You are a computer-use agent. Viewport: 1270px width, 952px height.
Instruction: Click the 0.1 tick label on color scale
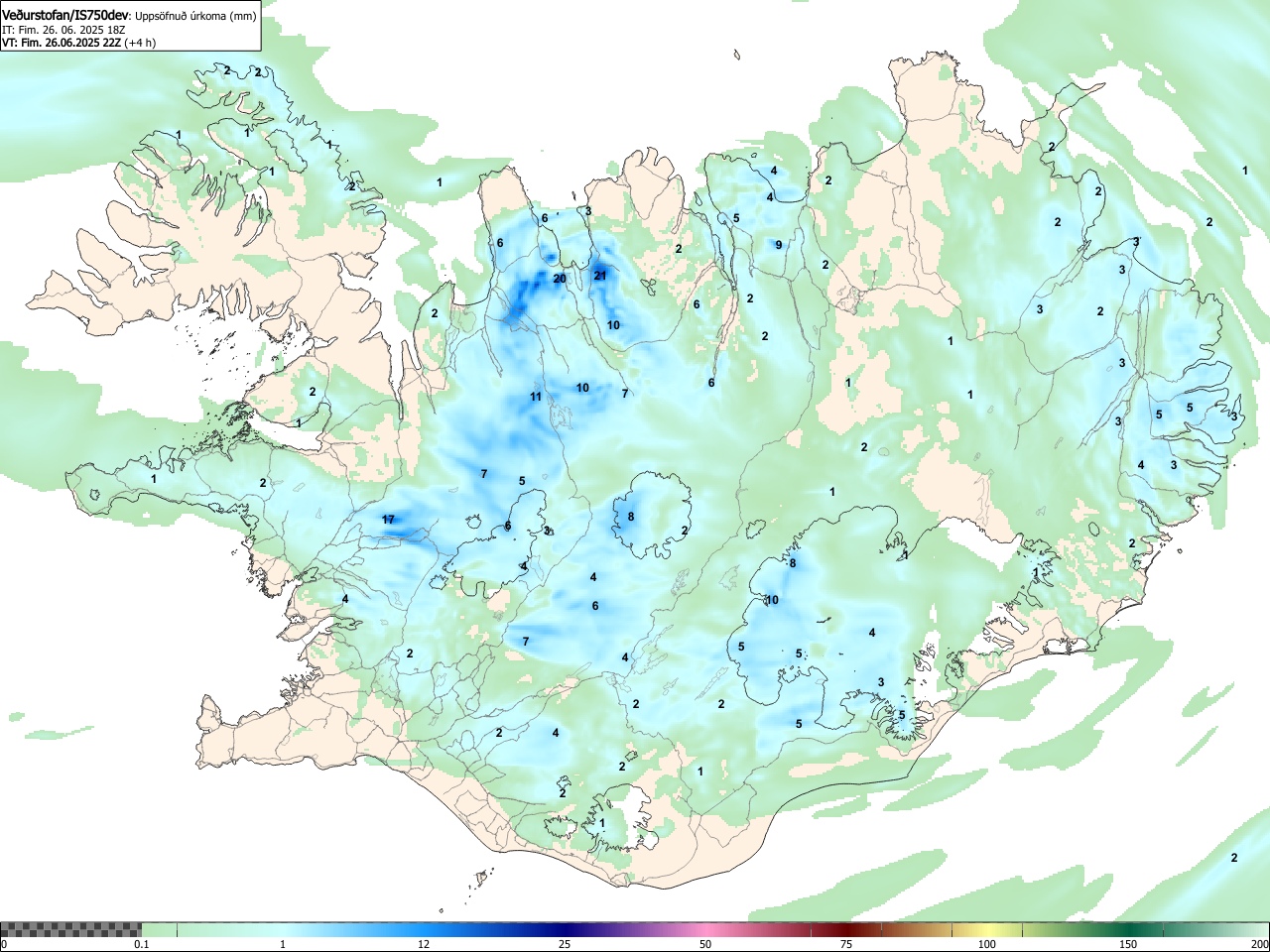pyautogui.click(x=142, y=944)
